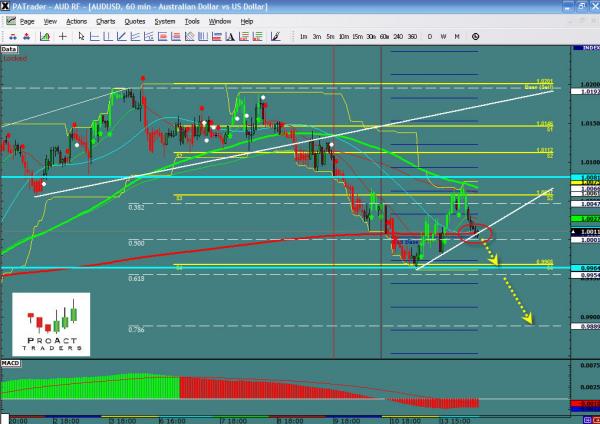Click the PATrader icon in the title bar
Viewport: 600px width, 424px height.
[7, 6]
